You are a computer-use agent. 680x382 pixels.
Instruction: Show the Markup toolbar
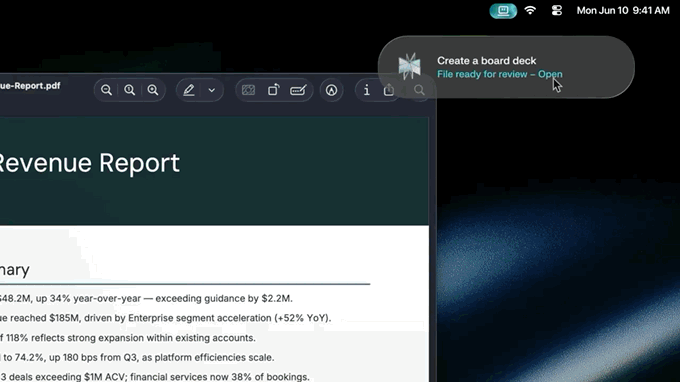[331, 90]
